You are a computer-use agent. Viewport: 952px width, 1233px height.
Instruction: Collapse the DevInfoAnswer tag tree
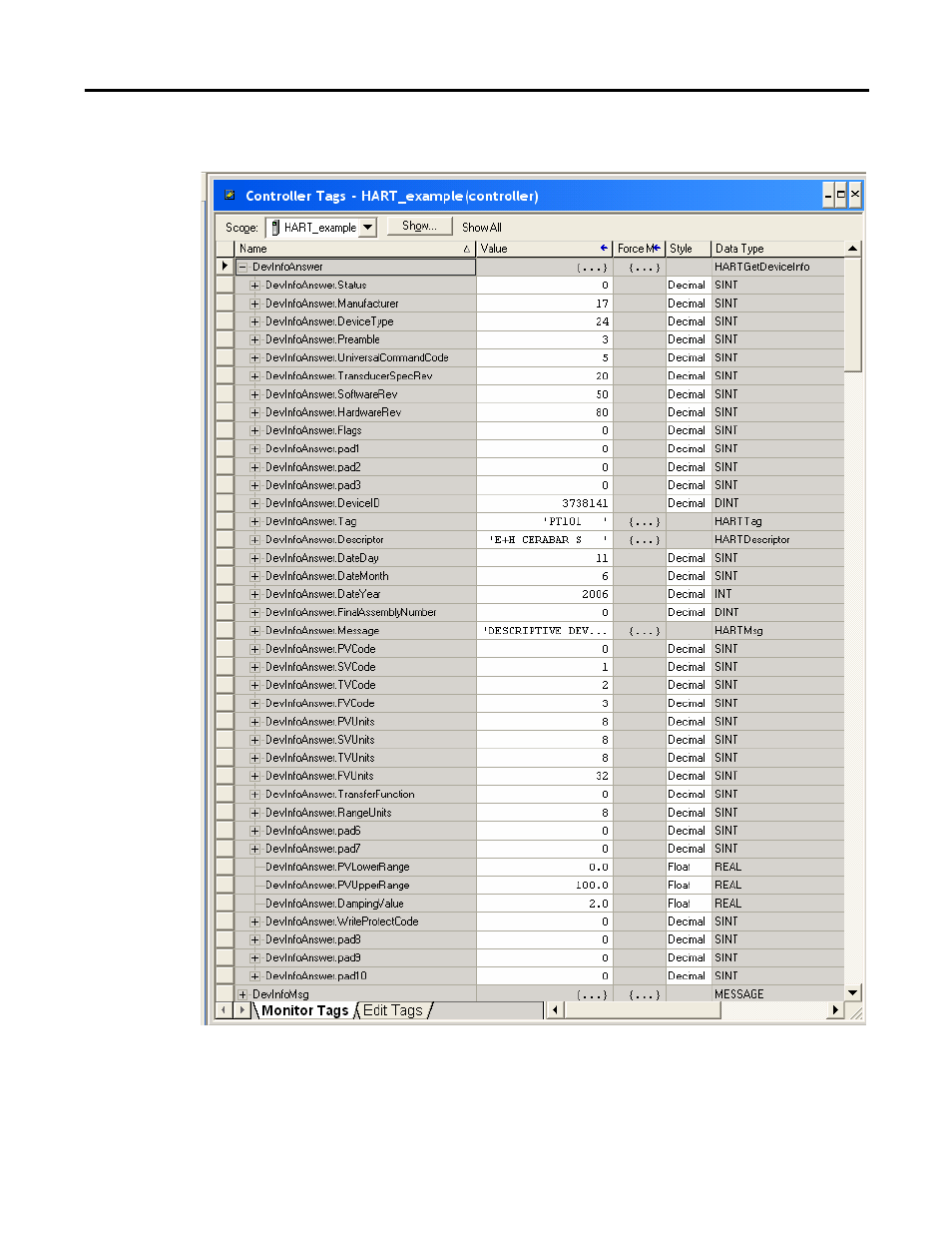pyautogui.click(x=242, y=268)
